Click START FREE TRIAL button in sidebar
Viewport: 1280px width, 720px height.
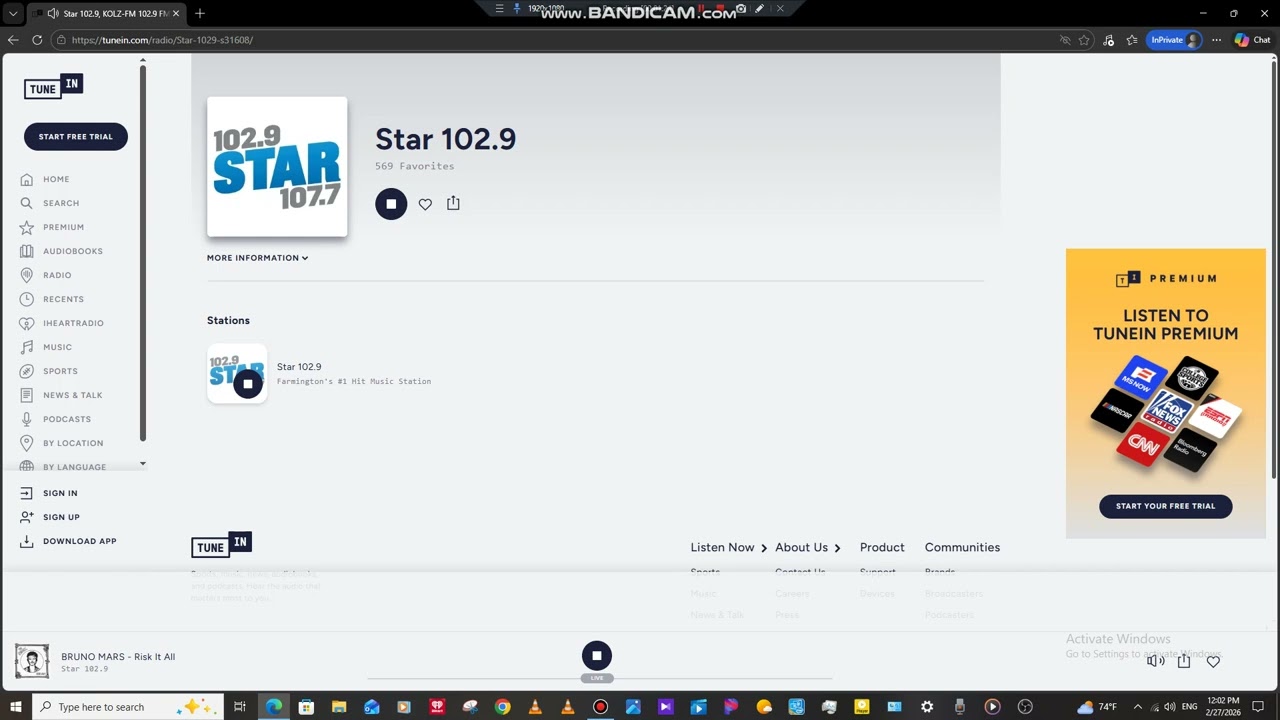click(x=76, y=137)
